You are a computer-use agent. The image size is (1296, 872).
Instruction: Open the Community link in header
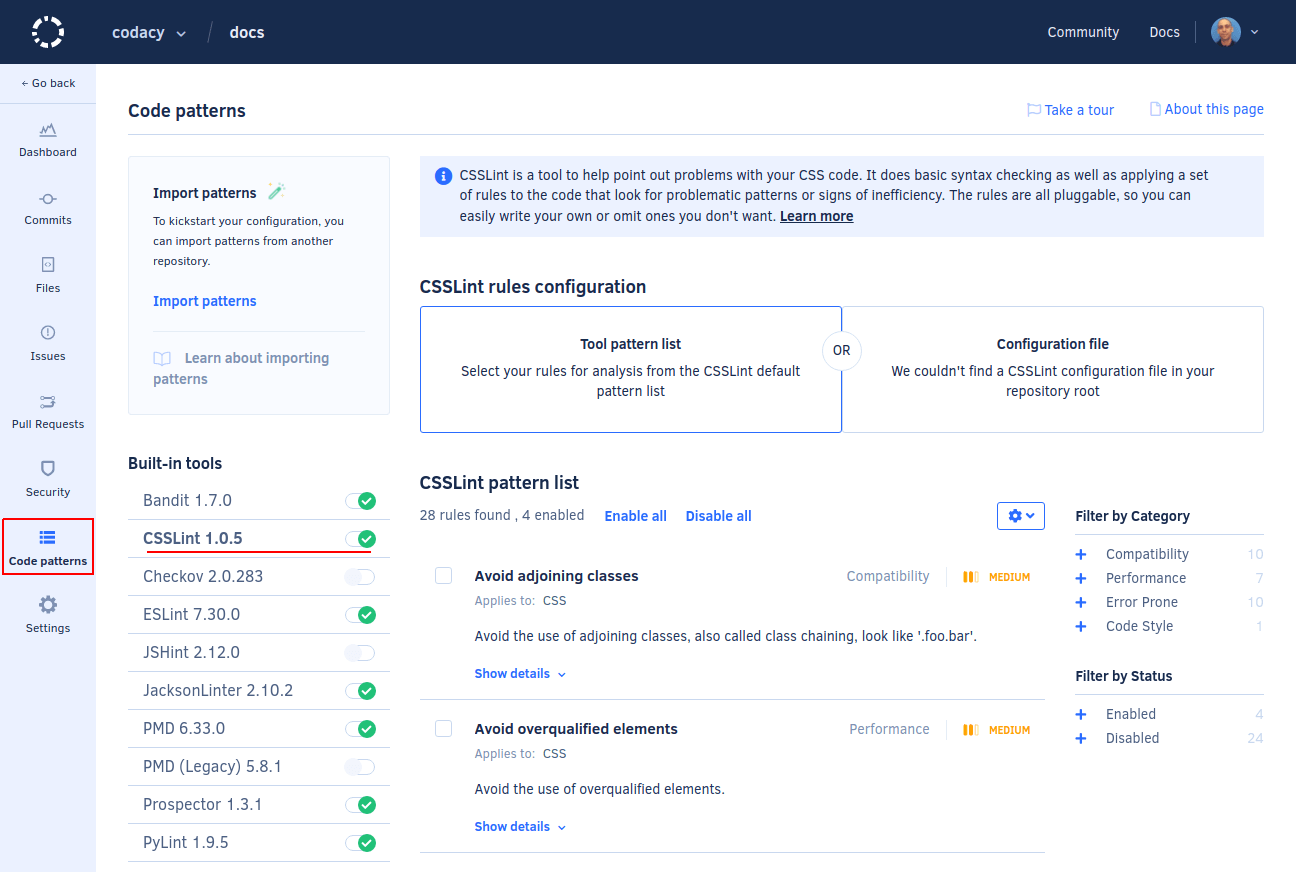[1083, 32]
